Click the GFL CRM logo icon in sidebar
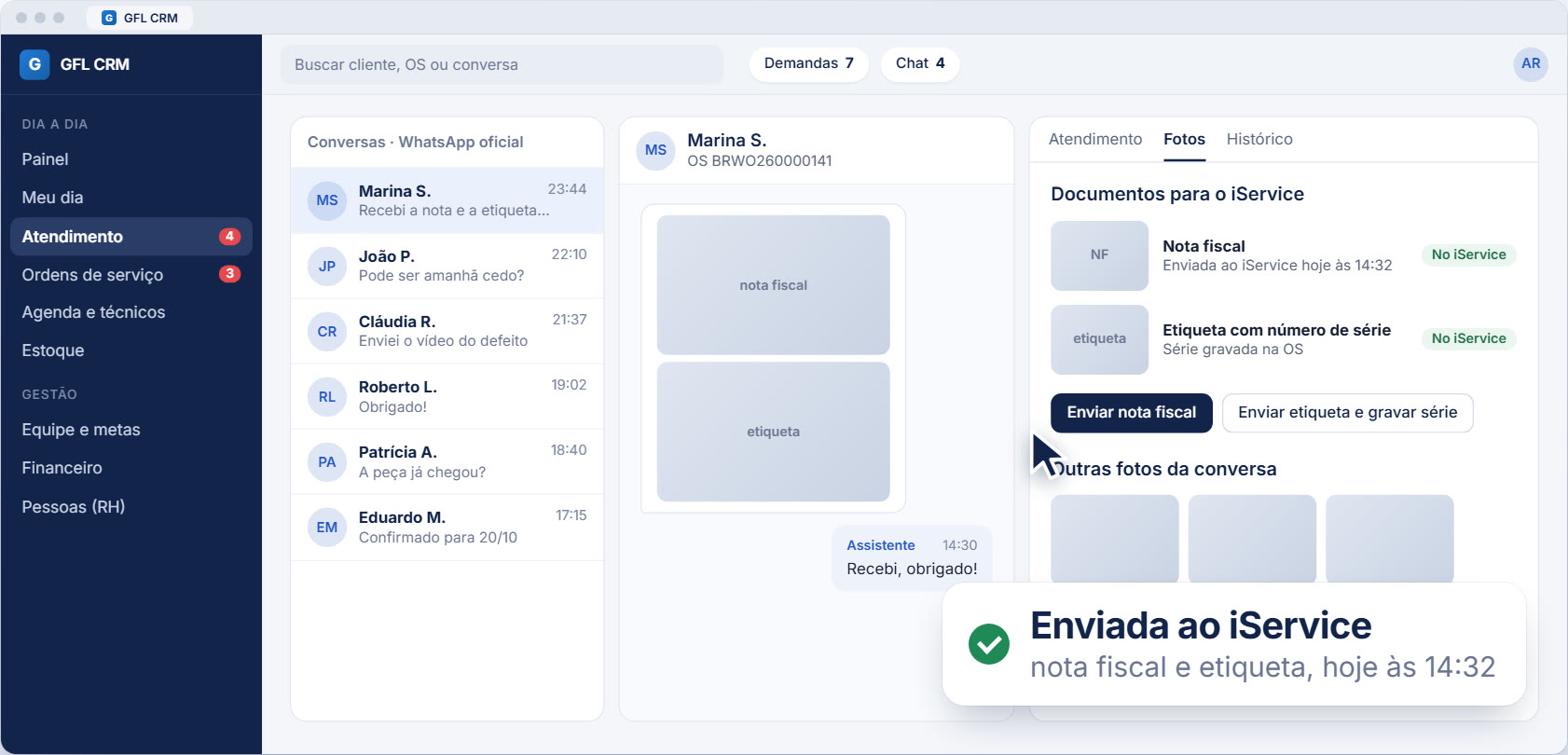Screen dimensions: 1568x755 click(x=34, y=64)
